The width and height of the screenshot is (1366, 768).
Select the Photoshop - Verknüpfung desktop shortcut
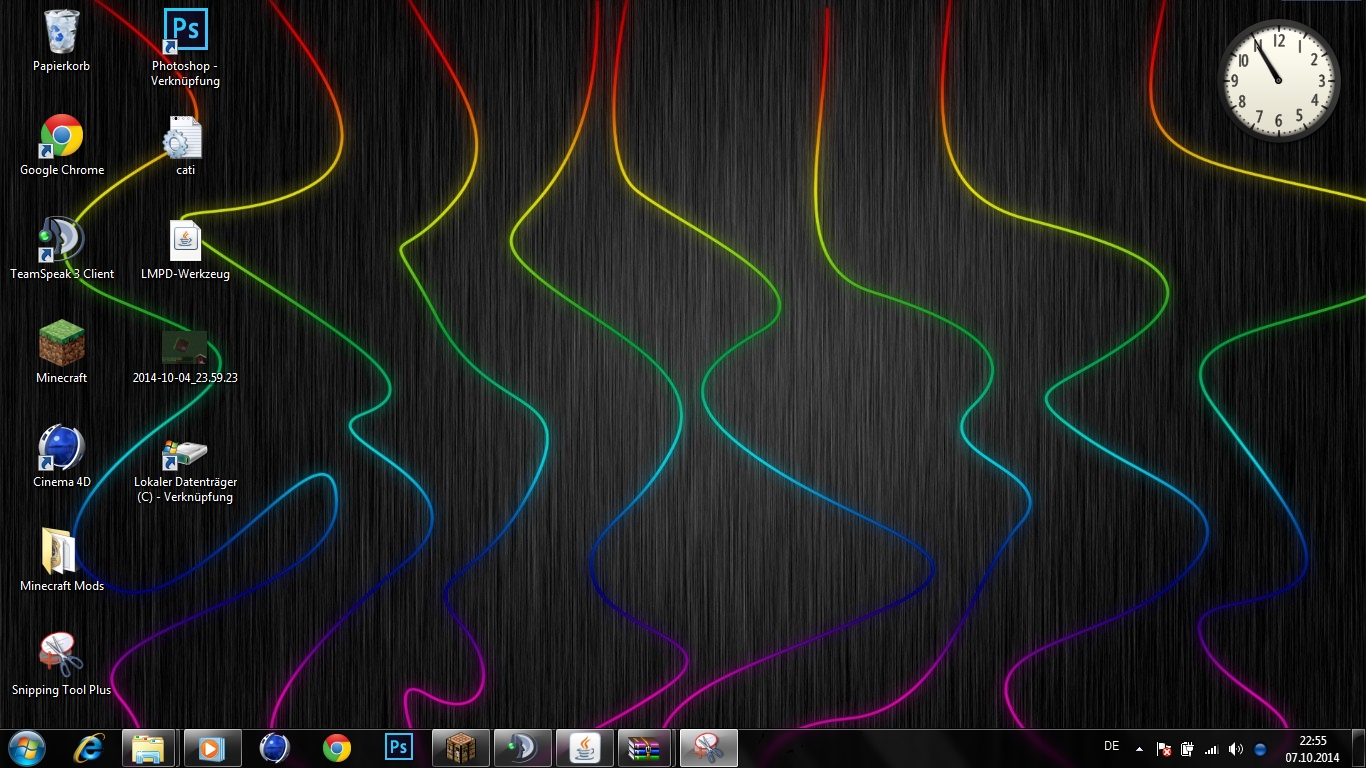(x=185, y=32)
